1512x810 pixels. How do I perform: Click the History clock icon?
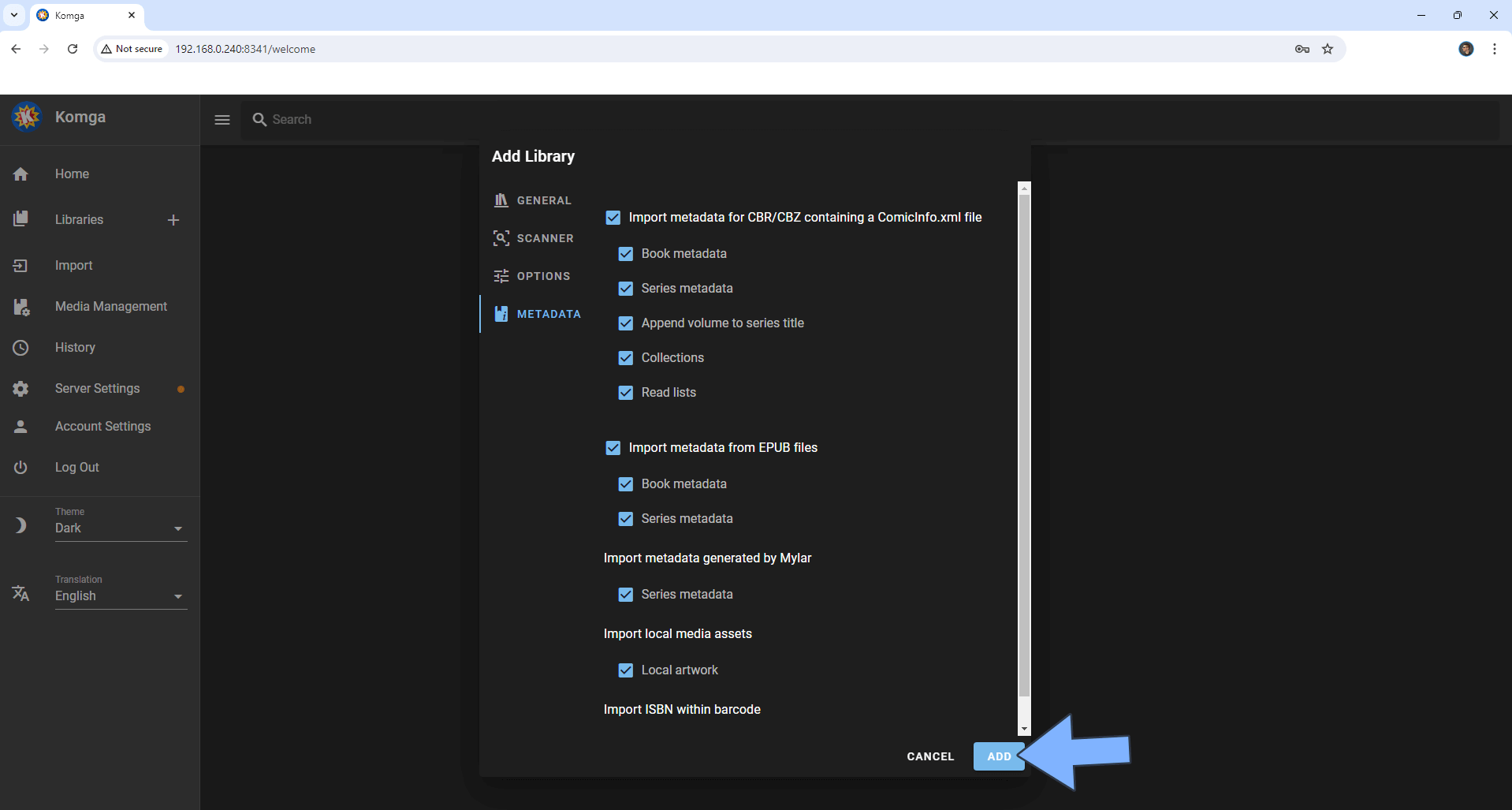20,348
